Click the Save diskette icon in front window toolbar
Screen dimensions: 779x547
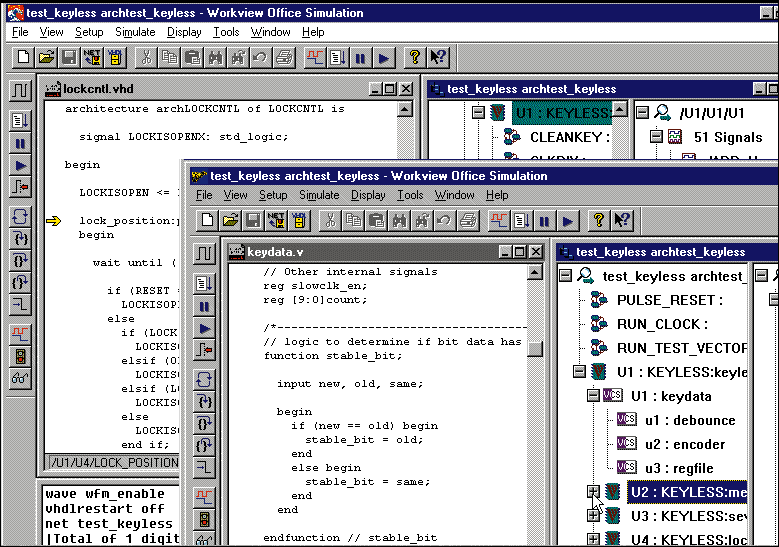254,220
